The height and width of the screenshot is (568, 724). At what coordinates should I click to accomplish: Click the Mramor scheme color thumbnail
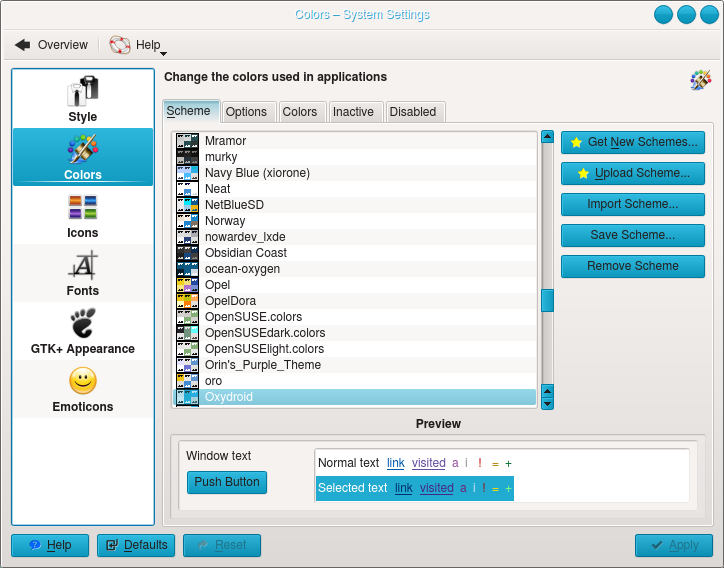[187, 141]
